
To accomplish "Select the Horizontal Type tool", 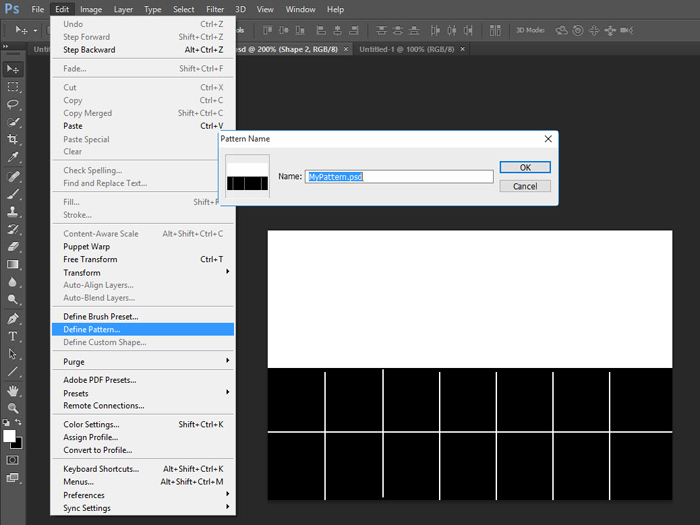I will pos(13,336).
